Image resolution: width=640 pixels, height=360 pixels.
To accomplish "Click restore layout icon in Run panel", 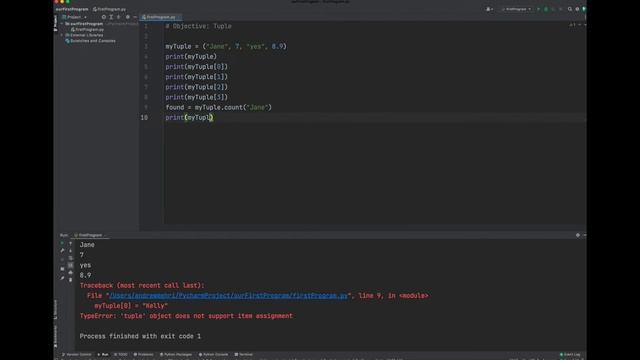I will (x=62, y=269).
